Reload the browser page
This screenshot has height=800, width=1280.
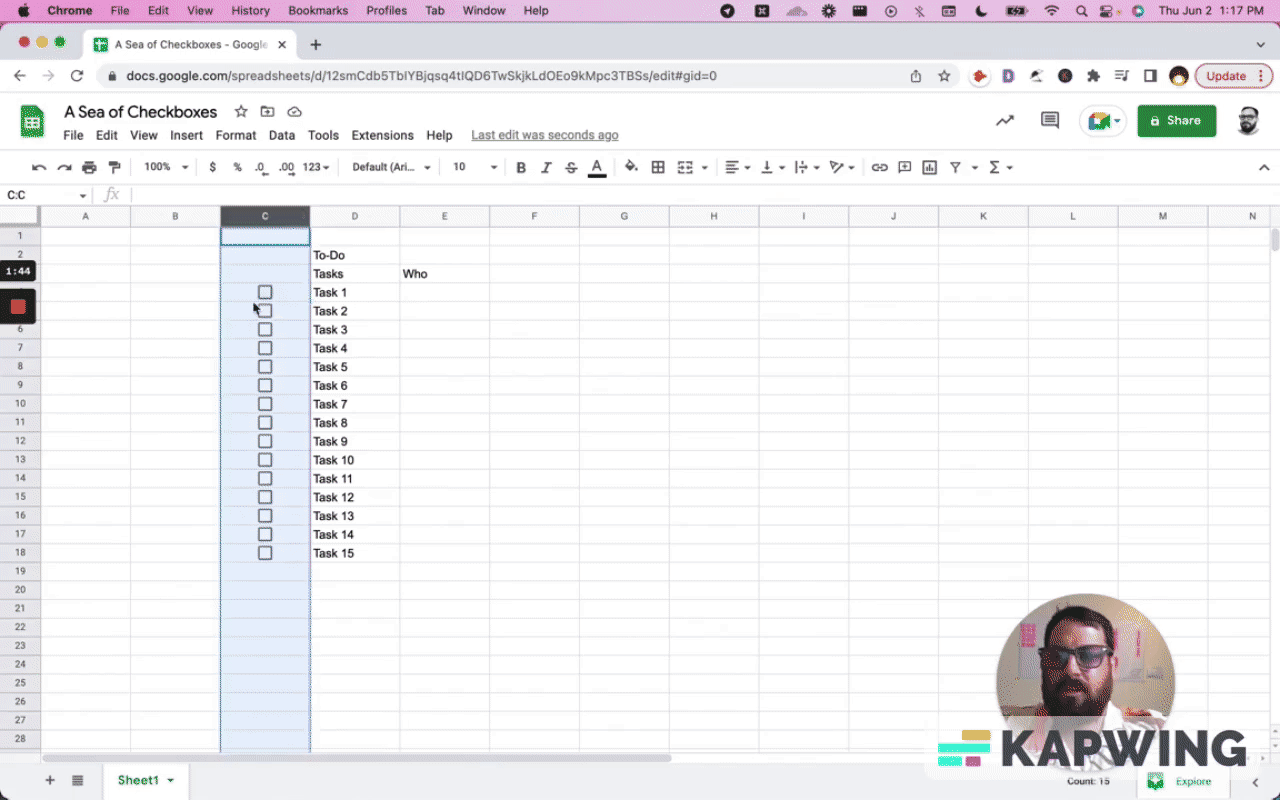pyautogui.click(x=77, y=76)
